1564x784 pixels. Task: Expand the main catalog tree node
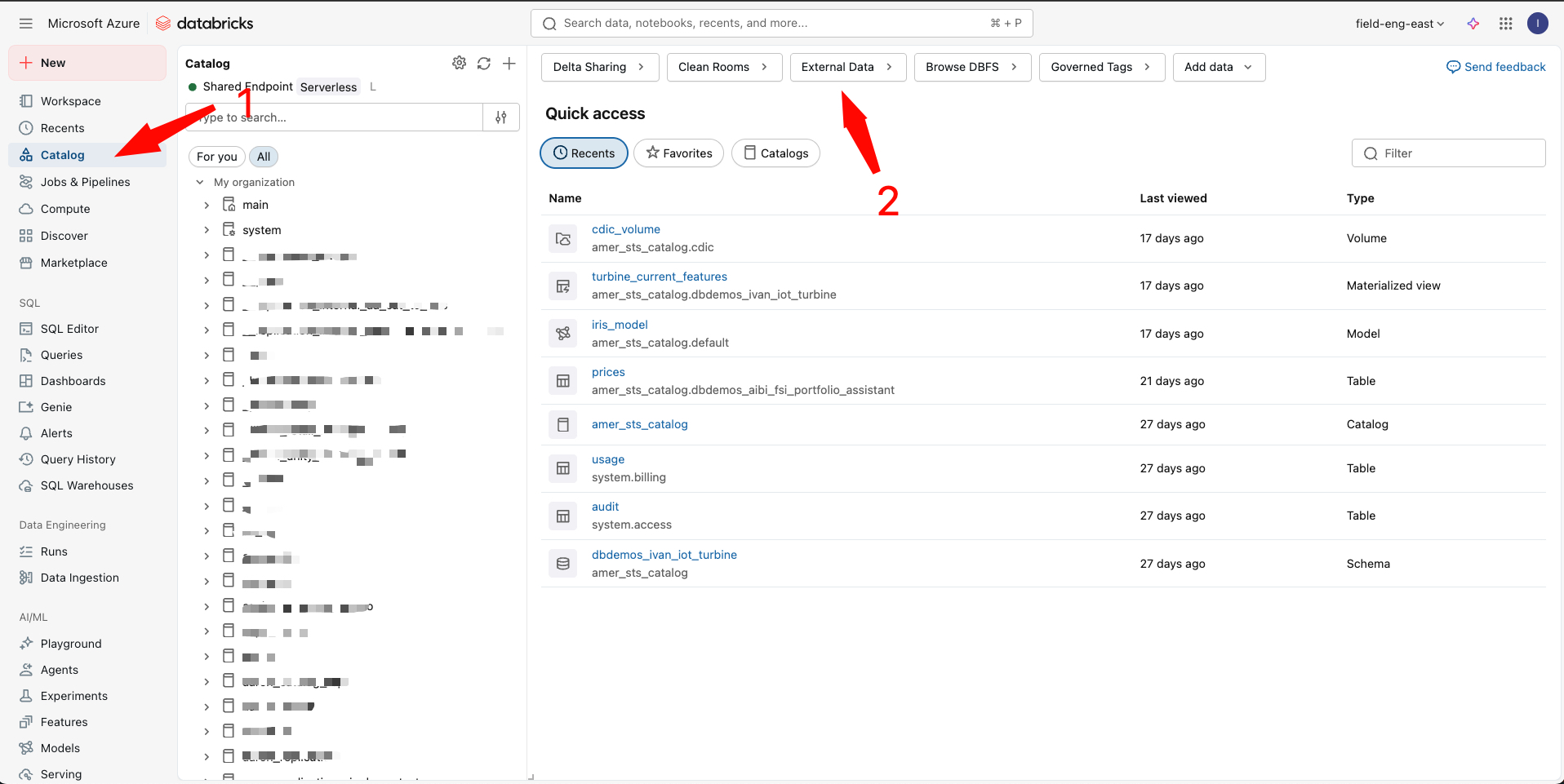pos(207,205)
